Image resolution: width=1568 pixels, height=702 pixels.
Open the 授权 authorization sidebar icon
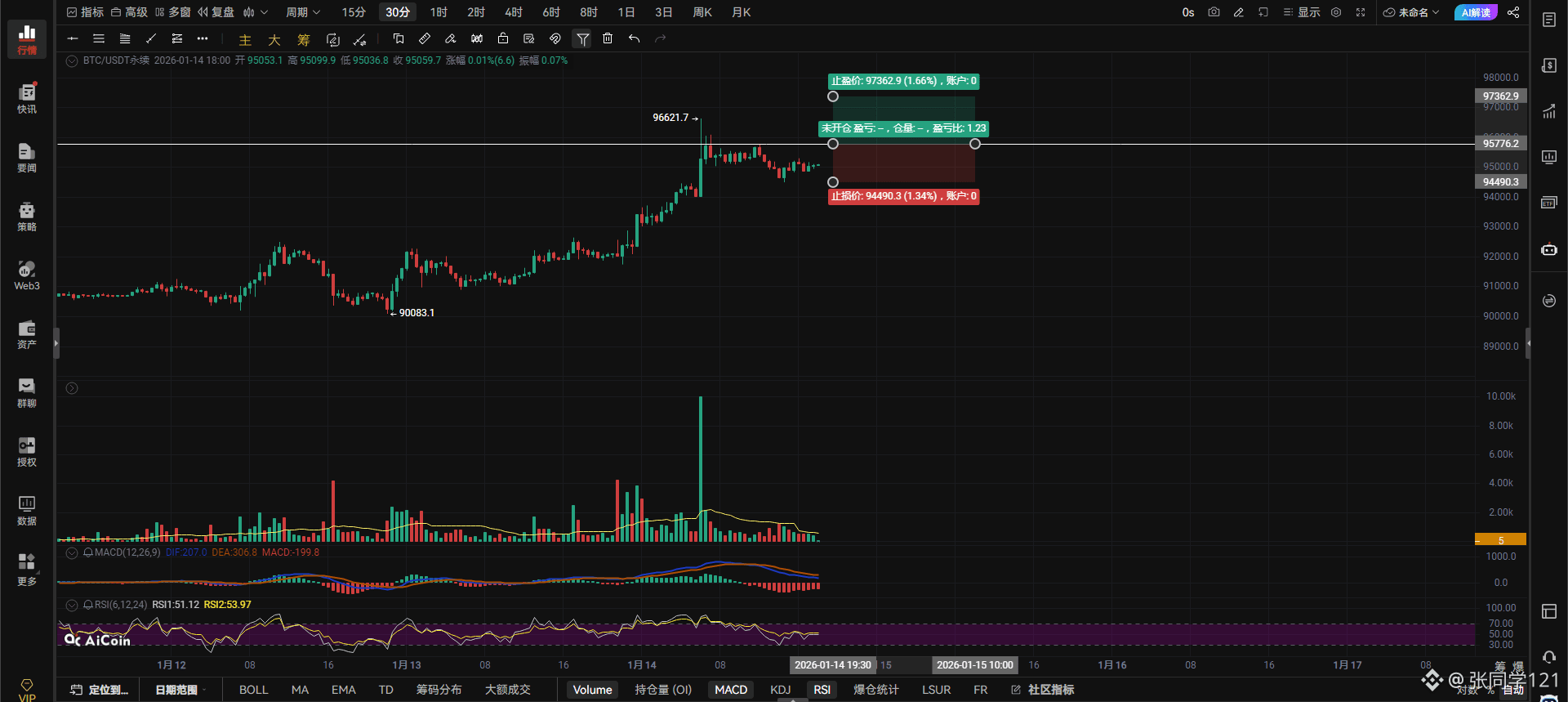[27, 451]
